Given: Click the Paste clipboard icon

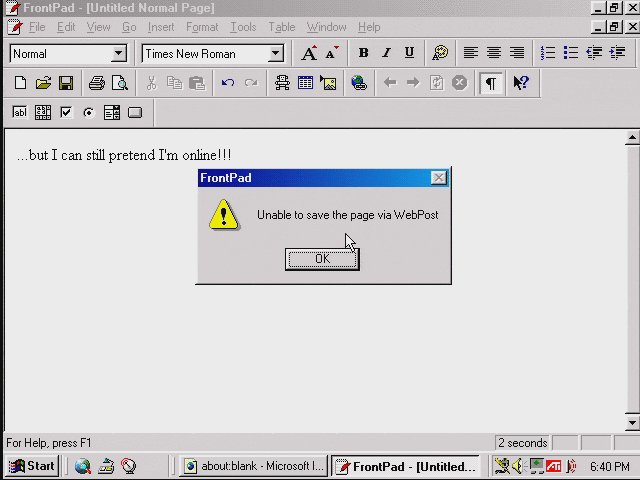Looking at the screenshot, I should tap(197, 83).
